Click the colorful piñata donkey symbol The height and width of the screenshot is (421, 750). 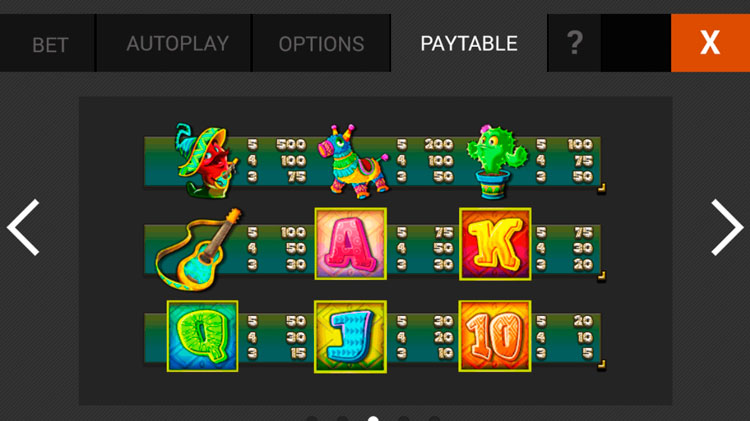point(353,162)
